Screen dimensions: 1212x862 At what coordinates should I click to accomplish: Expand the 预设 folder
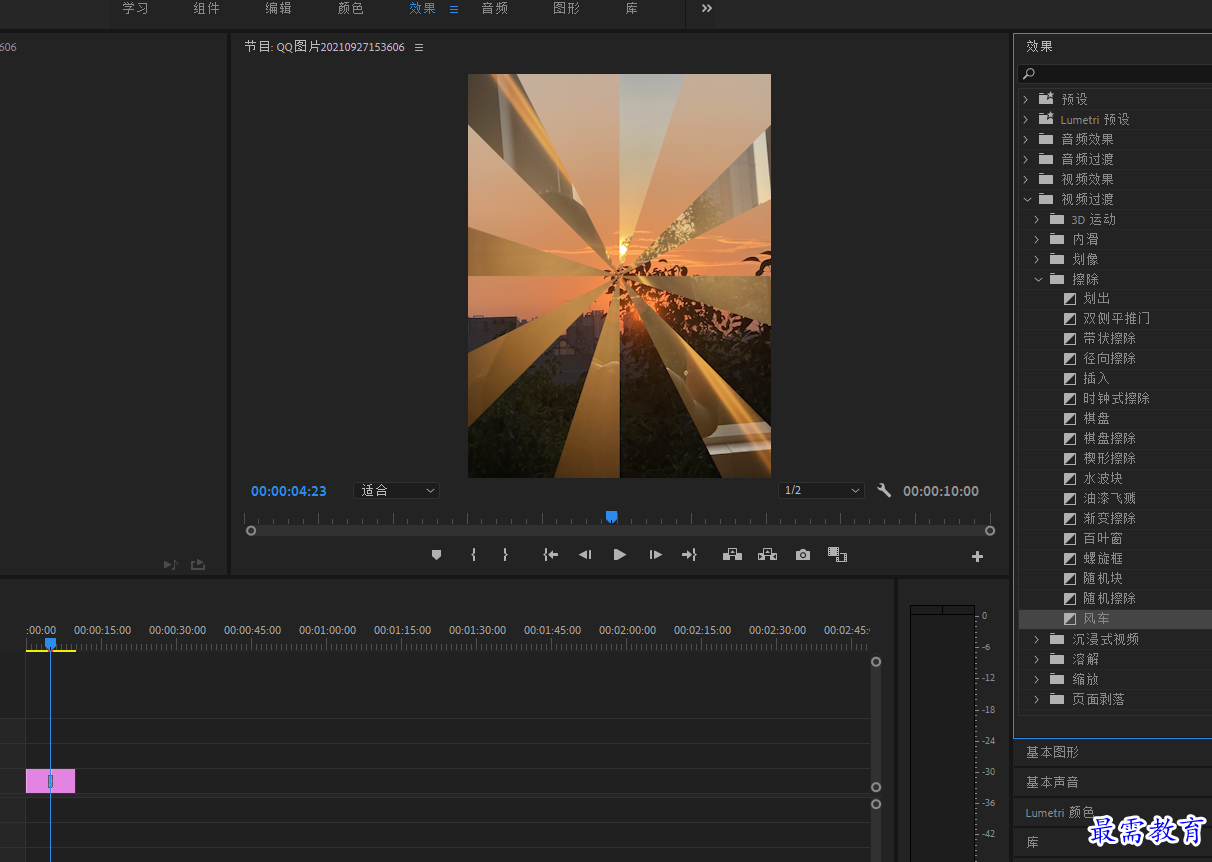coord(1025,99)
